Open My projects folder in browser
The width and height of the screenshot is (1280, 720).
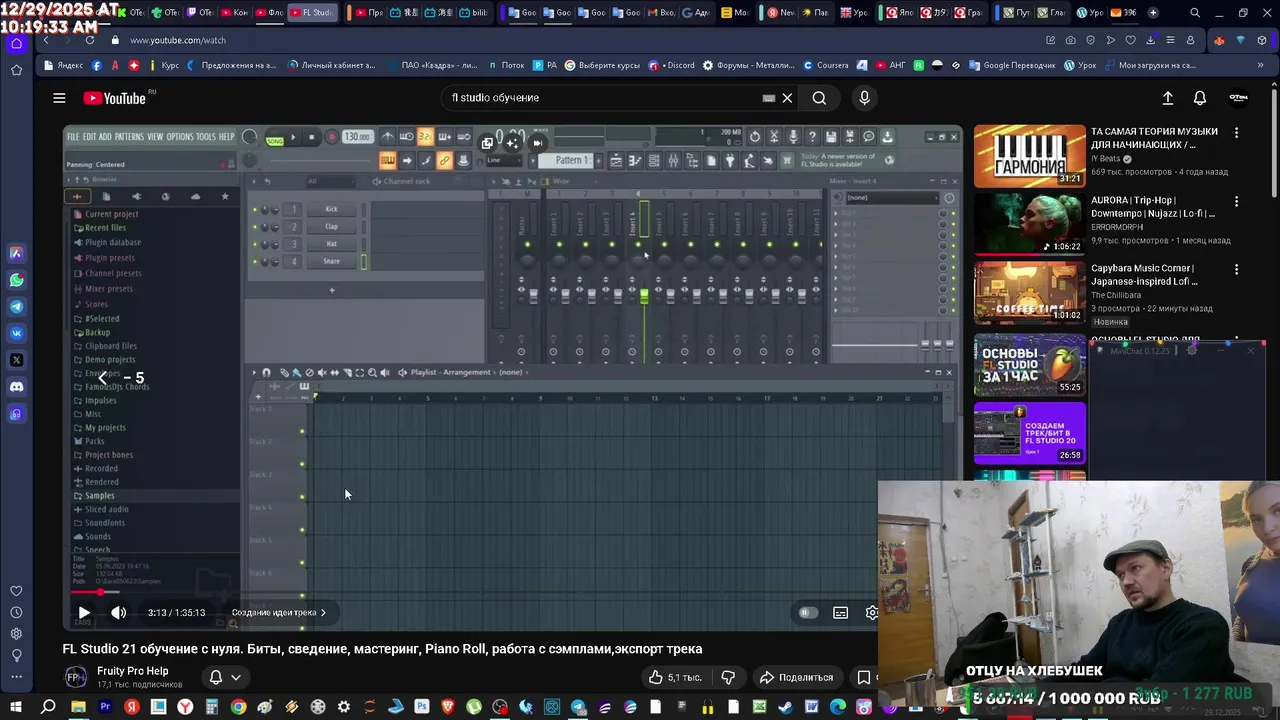point(99,428)
